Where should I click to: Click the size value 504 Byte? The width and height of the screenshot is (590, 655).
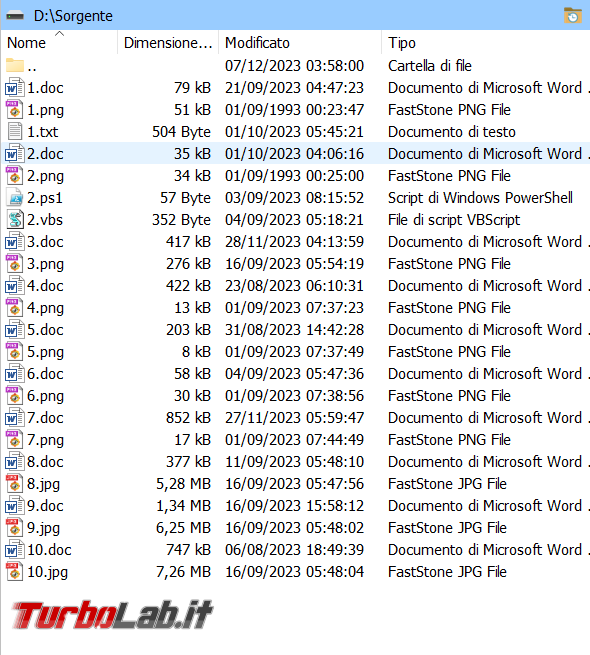181,132
